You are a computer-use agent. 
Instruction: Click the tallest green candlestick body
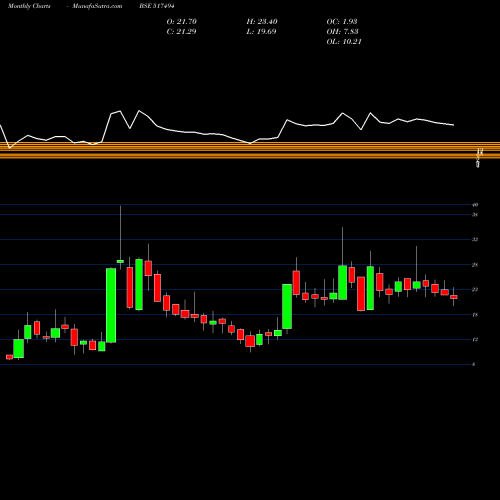point(111,305)
